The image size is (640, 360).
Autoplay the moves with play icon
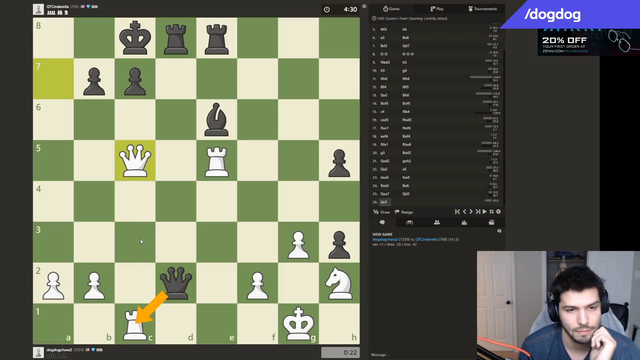pyautogui.click(x=484, y=211)
